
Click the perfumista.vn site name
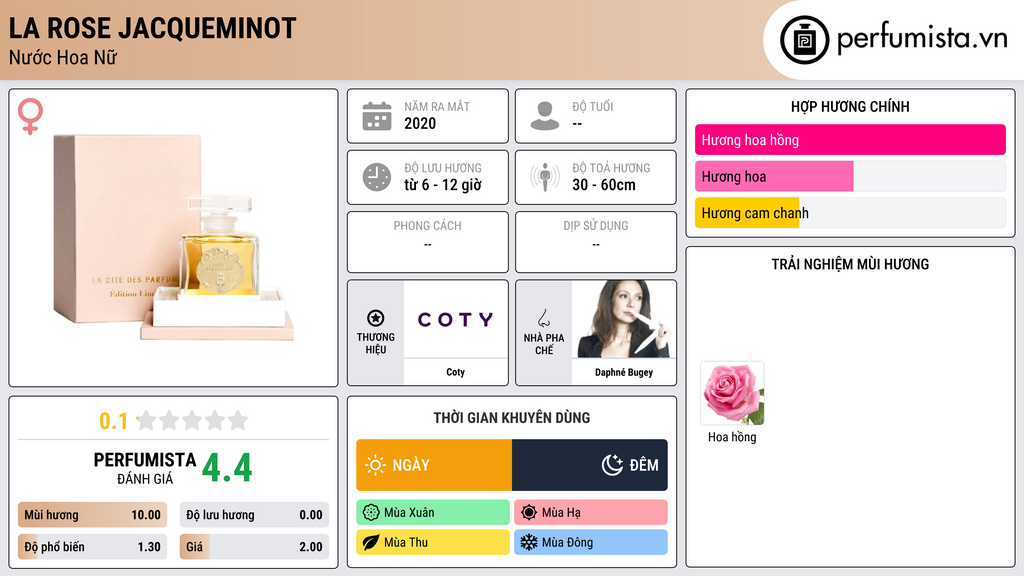tap(922, 38)
